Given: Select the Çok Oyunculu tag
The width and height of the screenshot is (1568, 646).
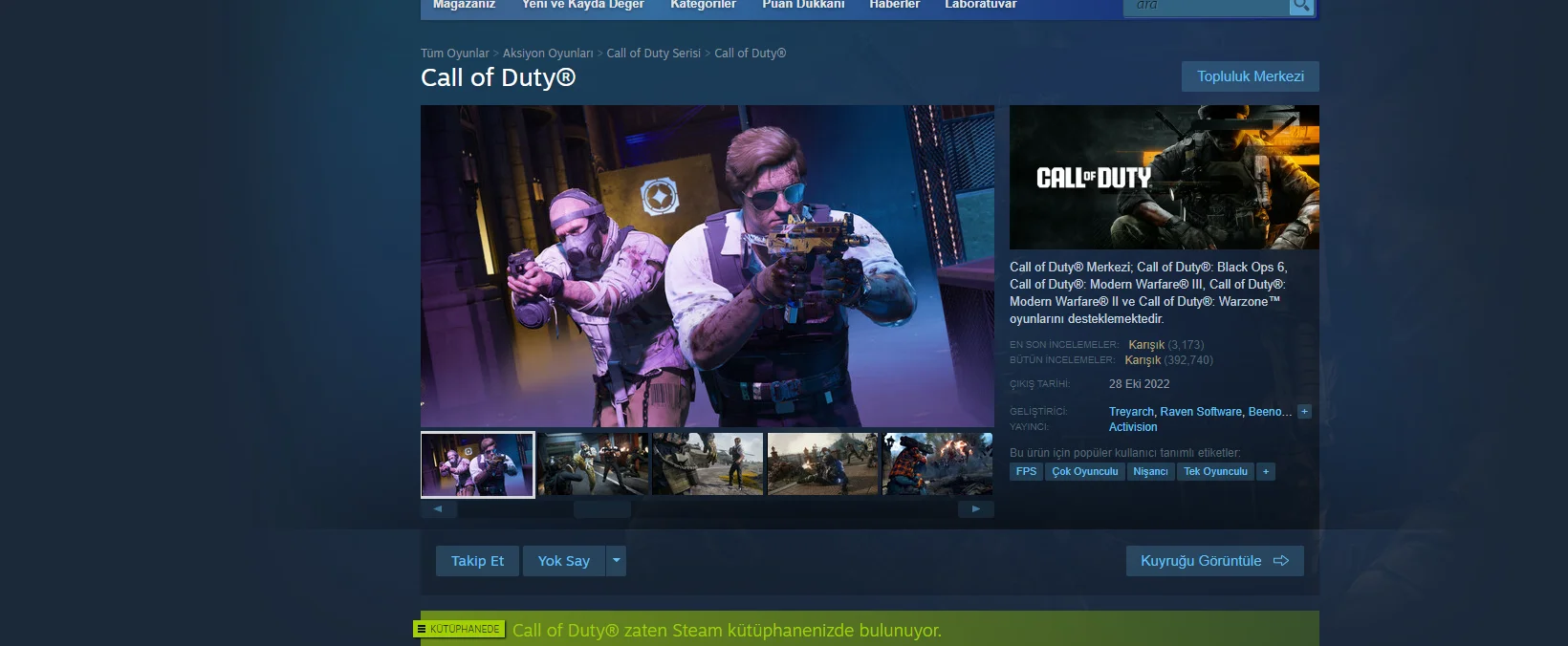Looking at the screenshot, I should (1085, 471).
